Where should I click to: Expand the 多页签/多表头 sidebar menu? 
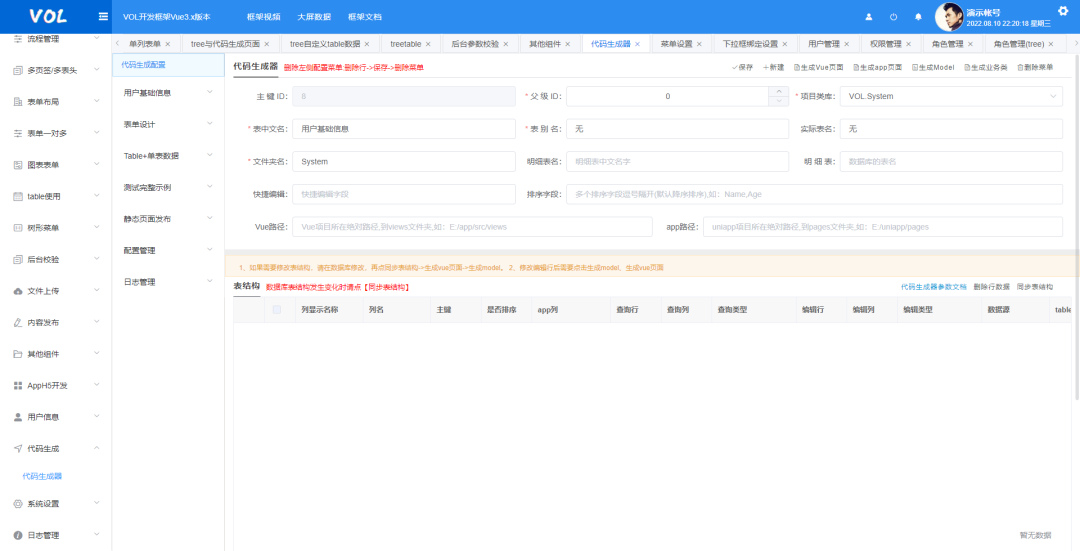(96, 70)
